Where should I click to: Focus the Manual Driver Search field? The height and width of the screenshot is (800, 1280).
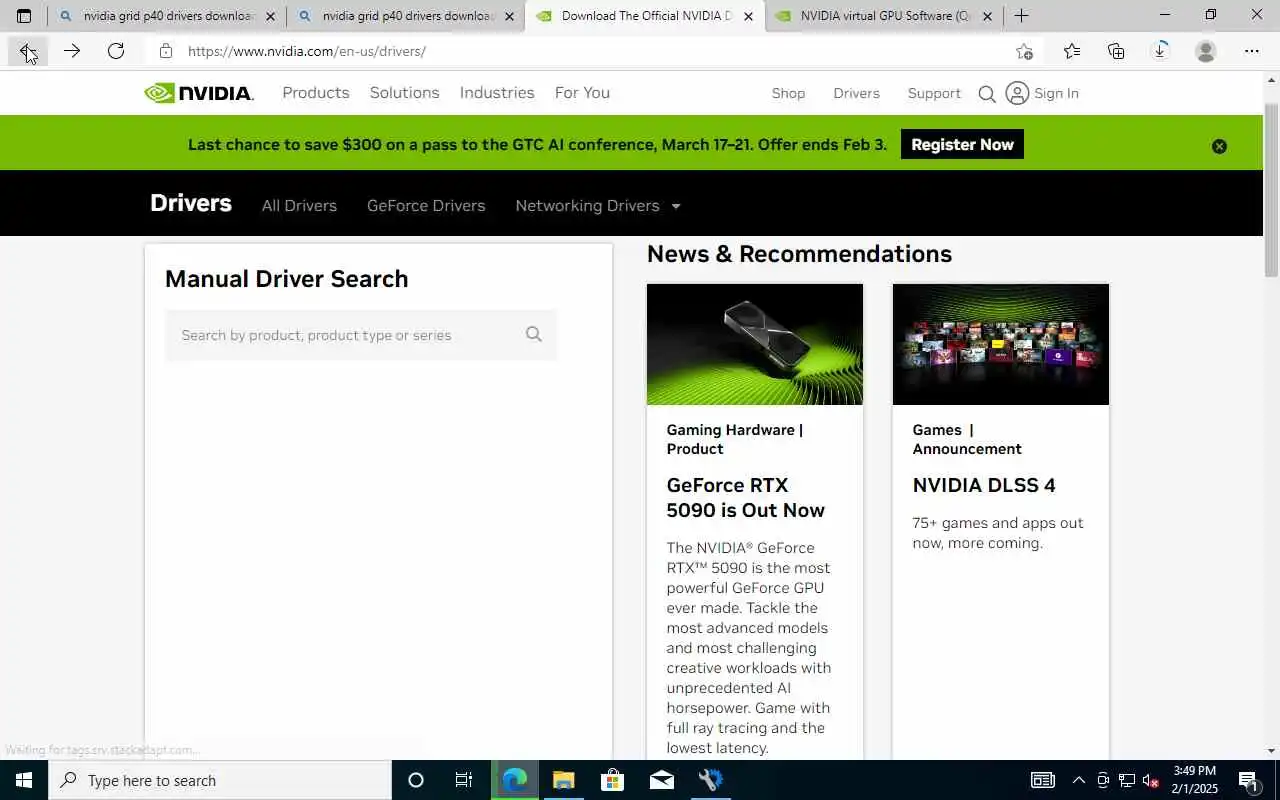pos(361,335)
